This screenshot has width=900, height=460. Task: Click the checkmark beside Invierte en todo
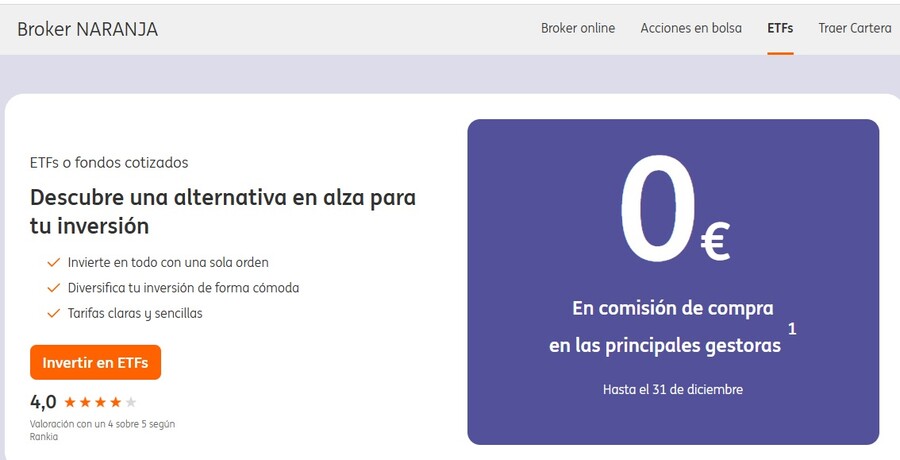53,262
